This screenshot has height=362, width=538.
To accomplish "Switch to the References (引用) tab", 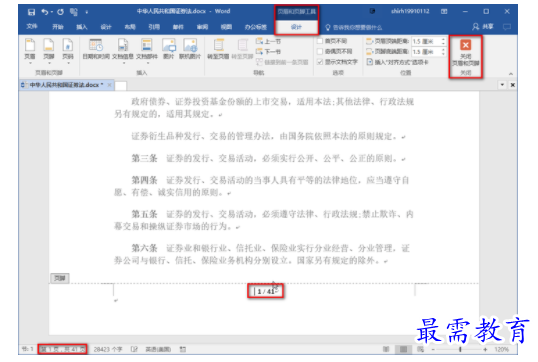I will [x=154, y=27].
